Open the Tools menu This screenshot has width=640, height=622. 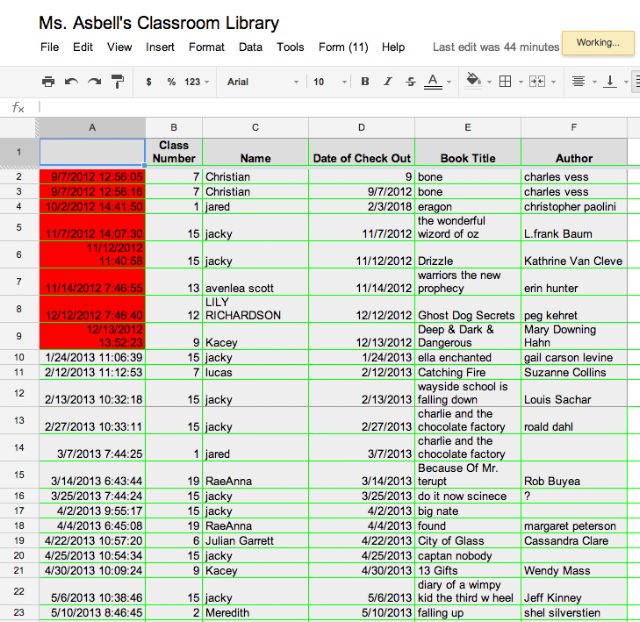coord(290,47)
